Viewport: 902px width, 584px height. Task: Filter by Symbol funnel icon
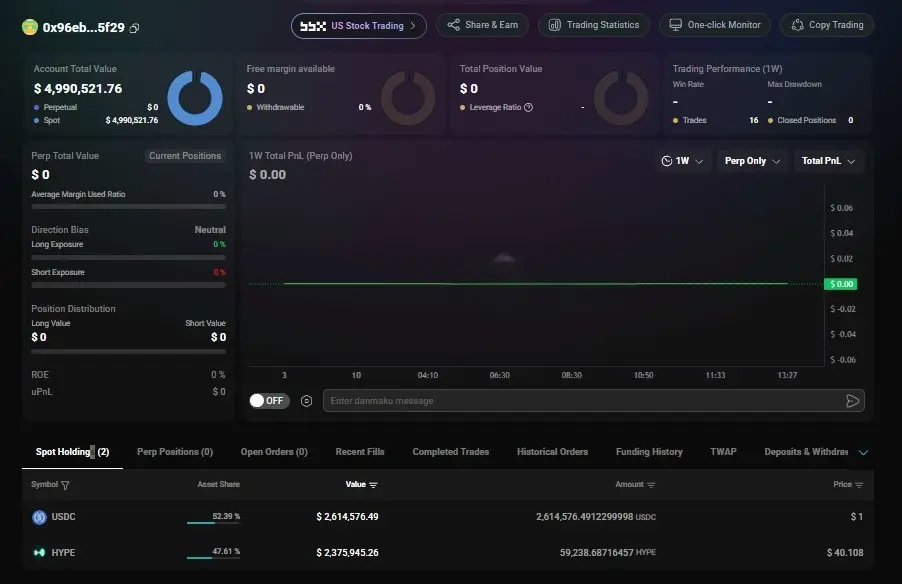65,485
